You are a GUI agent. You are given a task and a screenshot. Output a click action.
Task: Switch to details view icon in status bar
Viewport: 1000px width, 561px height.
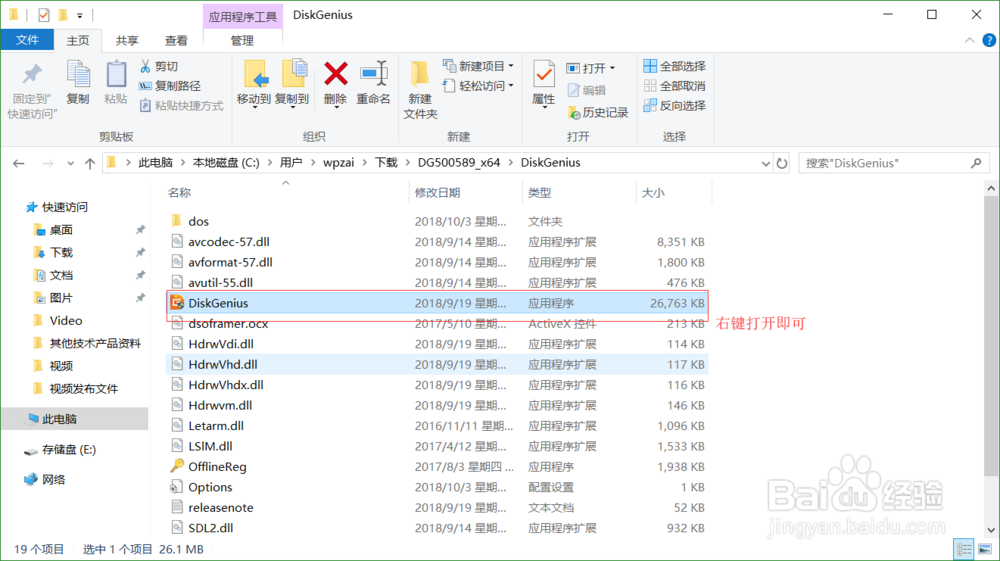click(x=964, y=549)
